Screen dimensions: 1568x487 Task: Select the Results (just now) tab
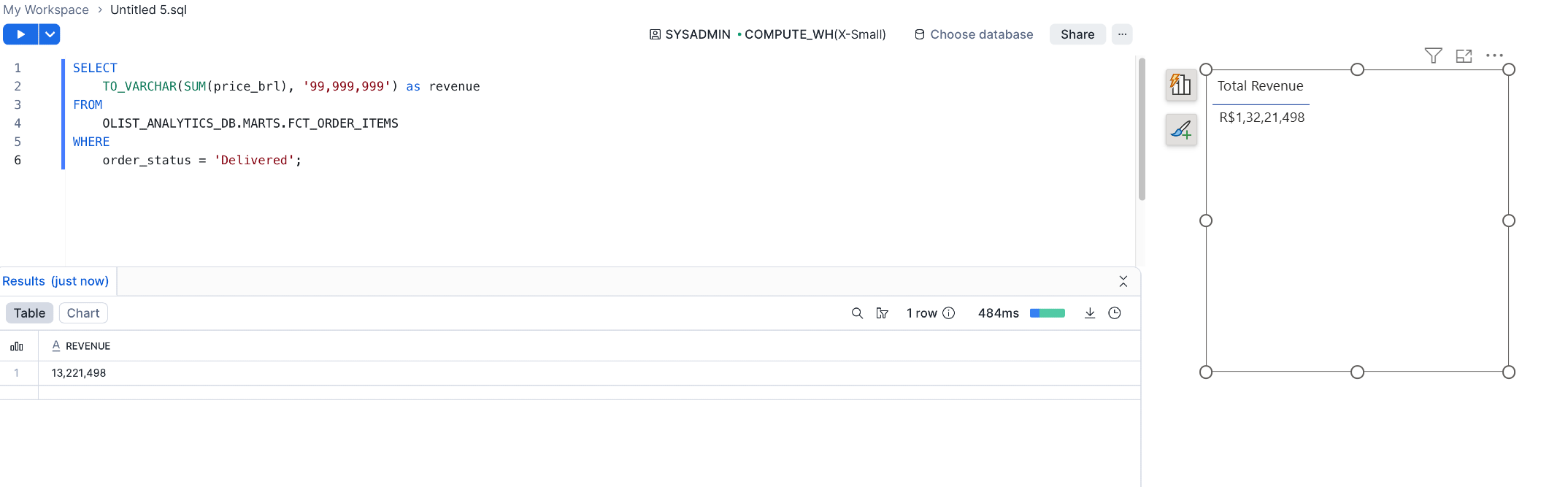[x=55, y=281]
